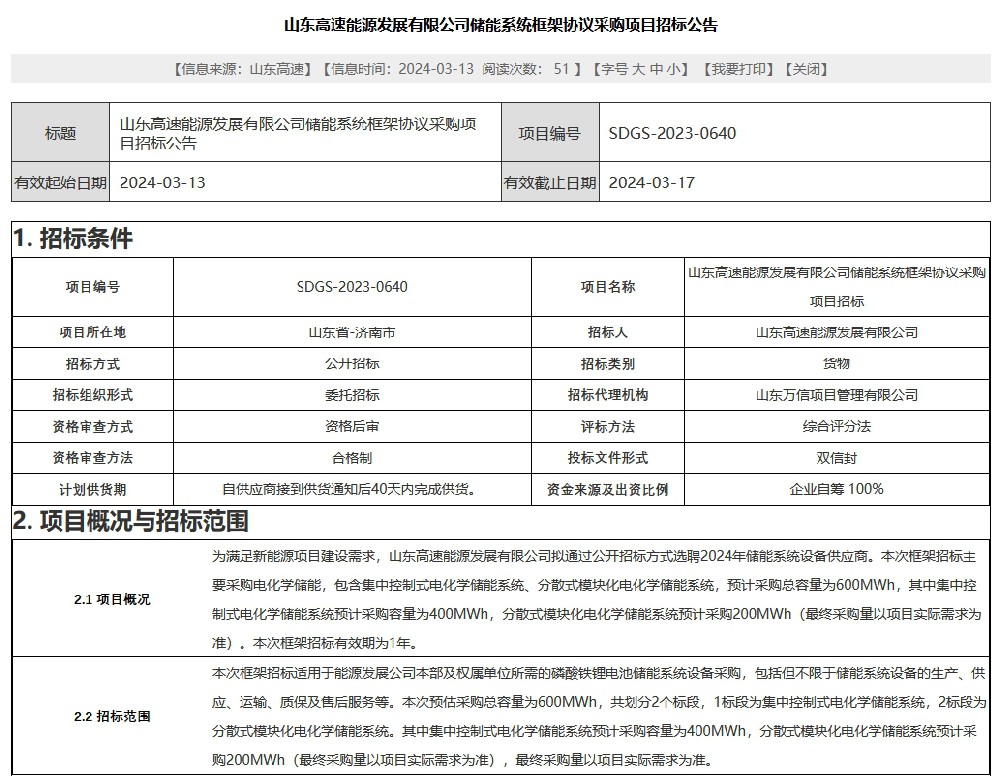
Task: Click project number in header table
Action: click(672, 133)
